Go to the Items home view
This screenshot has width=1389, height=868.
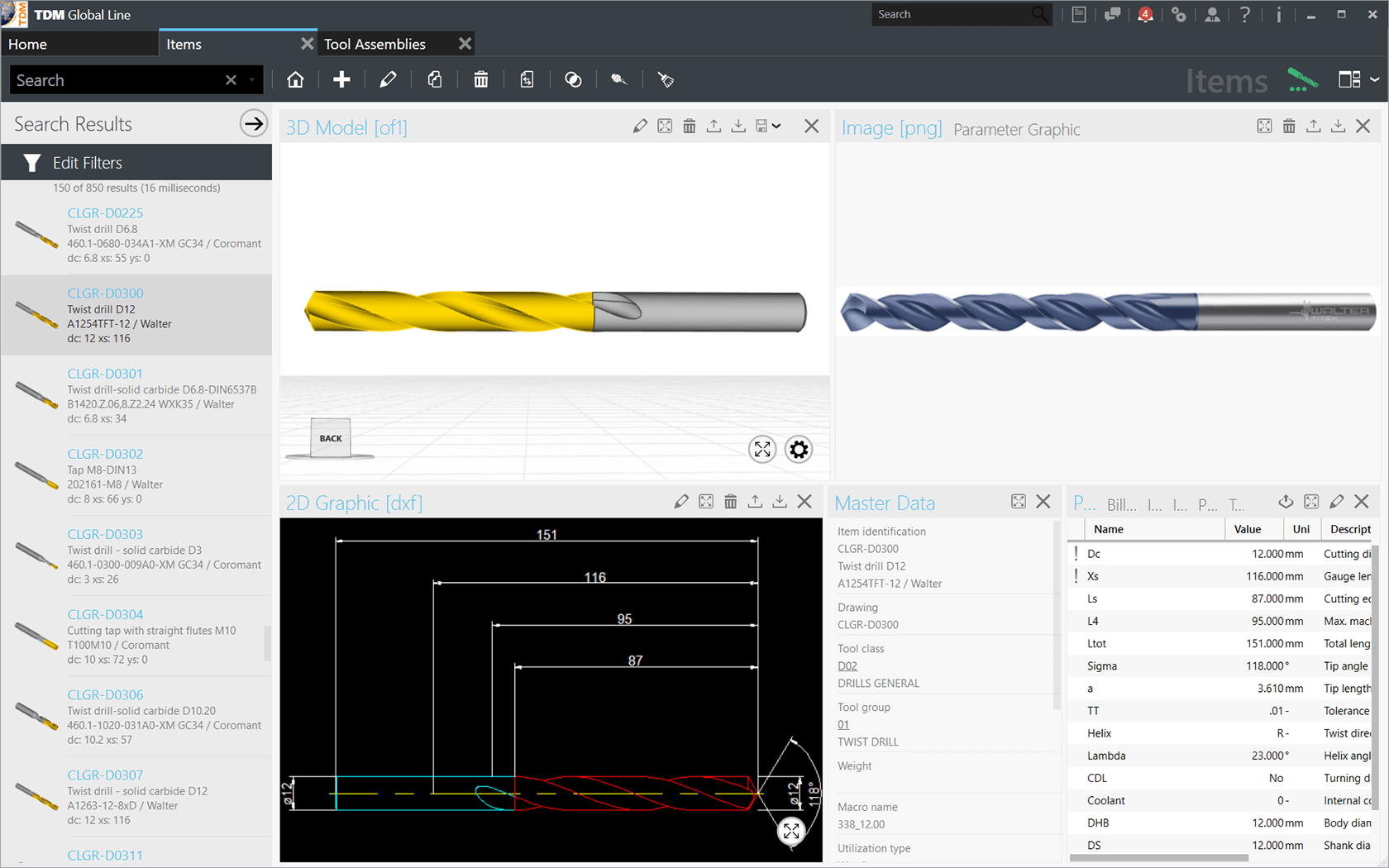point(295,79)
